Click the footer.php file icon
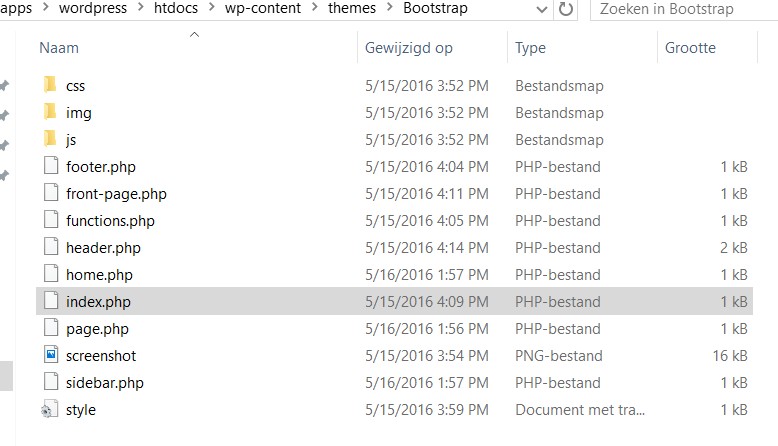The width and height of the screenshot is (778, 446). pos(51,166)
